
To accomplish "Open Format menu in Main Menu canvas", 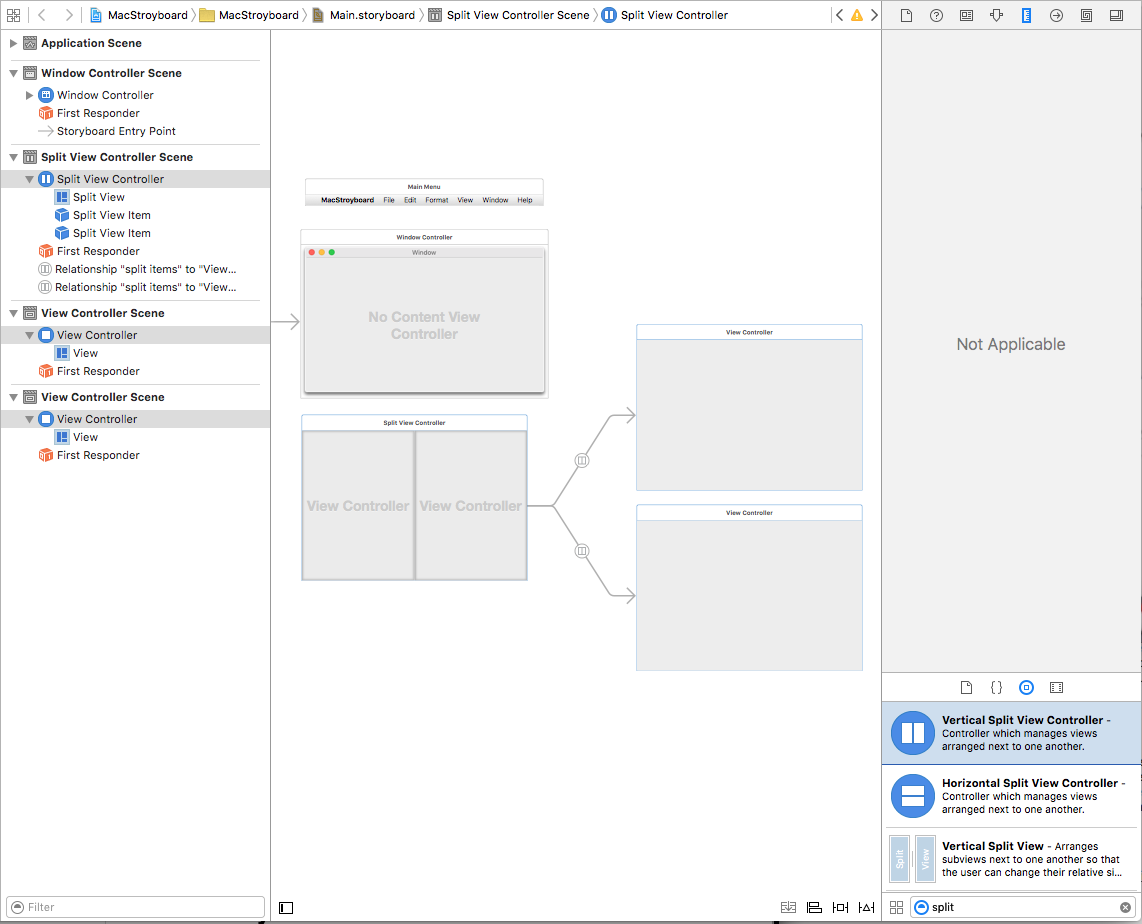I will [x=437, y=200].
